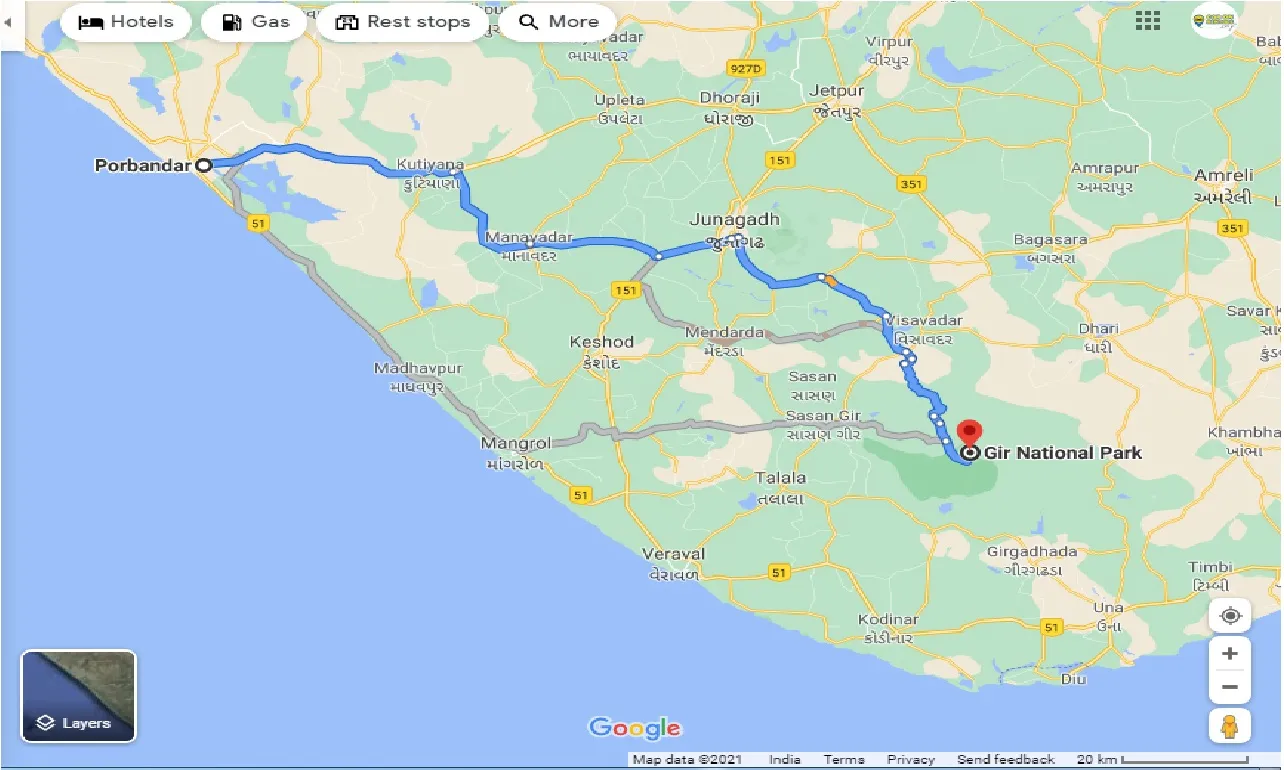Viewport: 1284px width, 770px height.
Task: Open the Layers panel in the corner
Action: pos(77,695)
